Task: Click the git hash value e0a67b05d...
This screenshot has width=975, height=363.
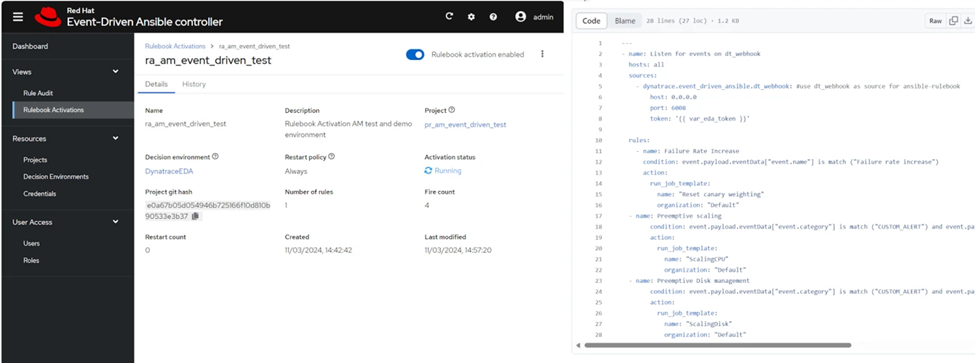Action: tap(208, 210)
